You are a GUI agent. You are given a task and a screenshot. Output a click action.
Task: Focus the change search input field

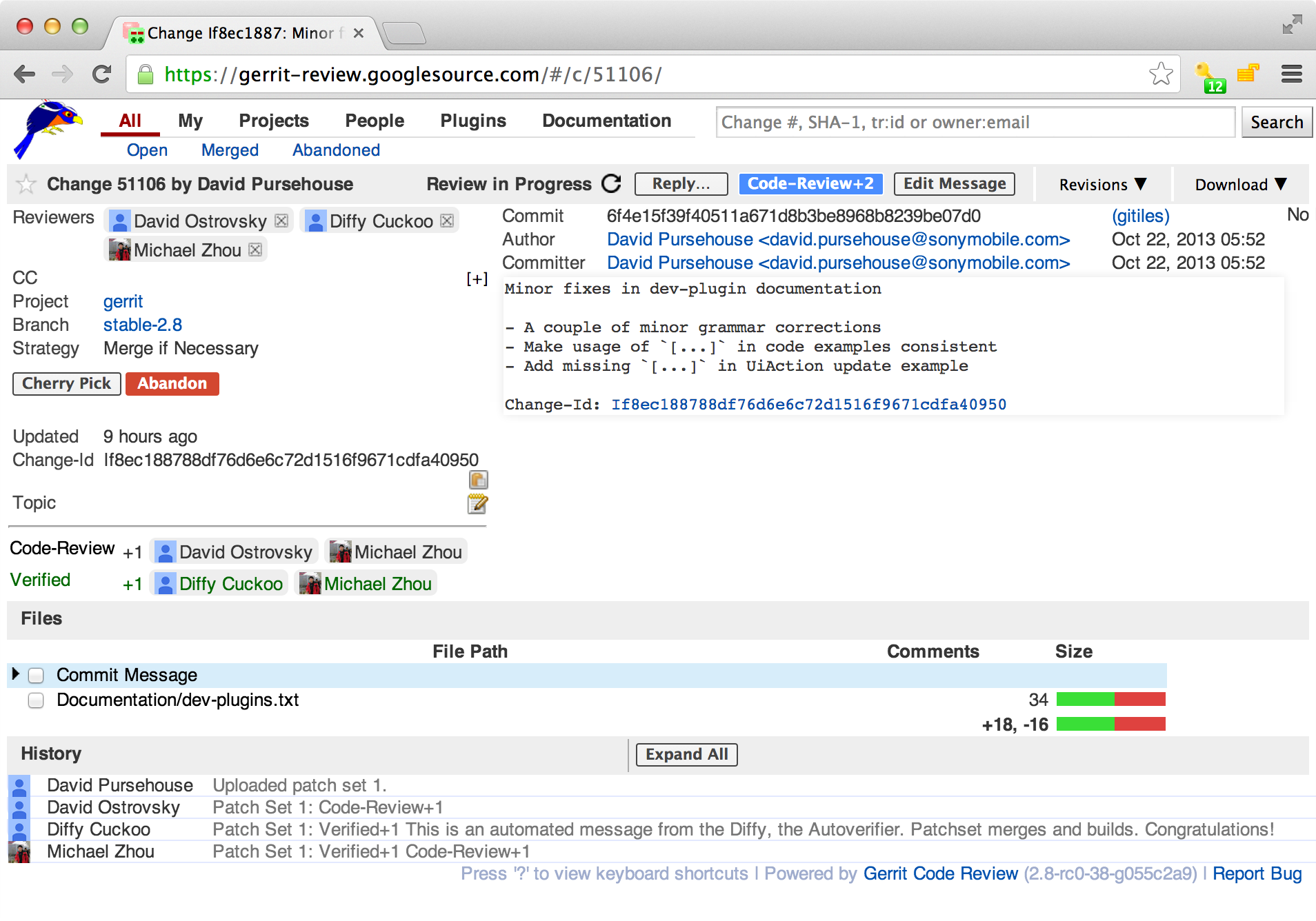pyautogui.click(x=975, y=122)
